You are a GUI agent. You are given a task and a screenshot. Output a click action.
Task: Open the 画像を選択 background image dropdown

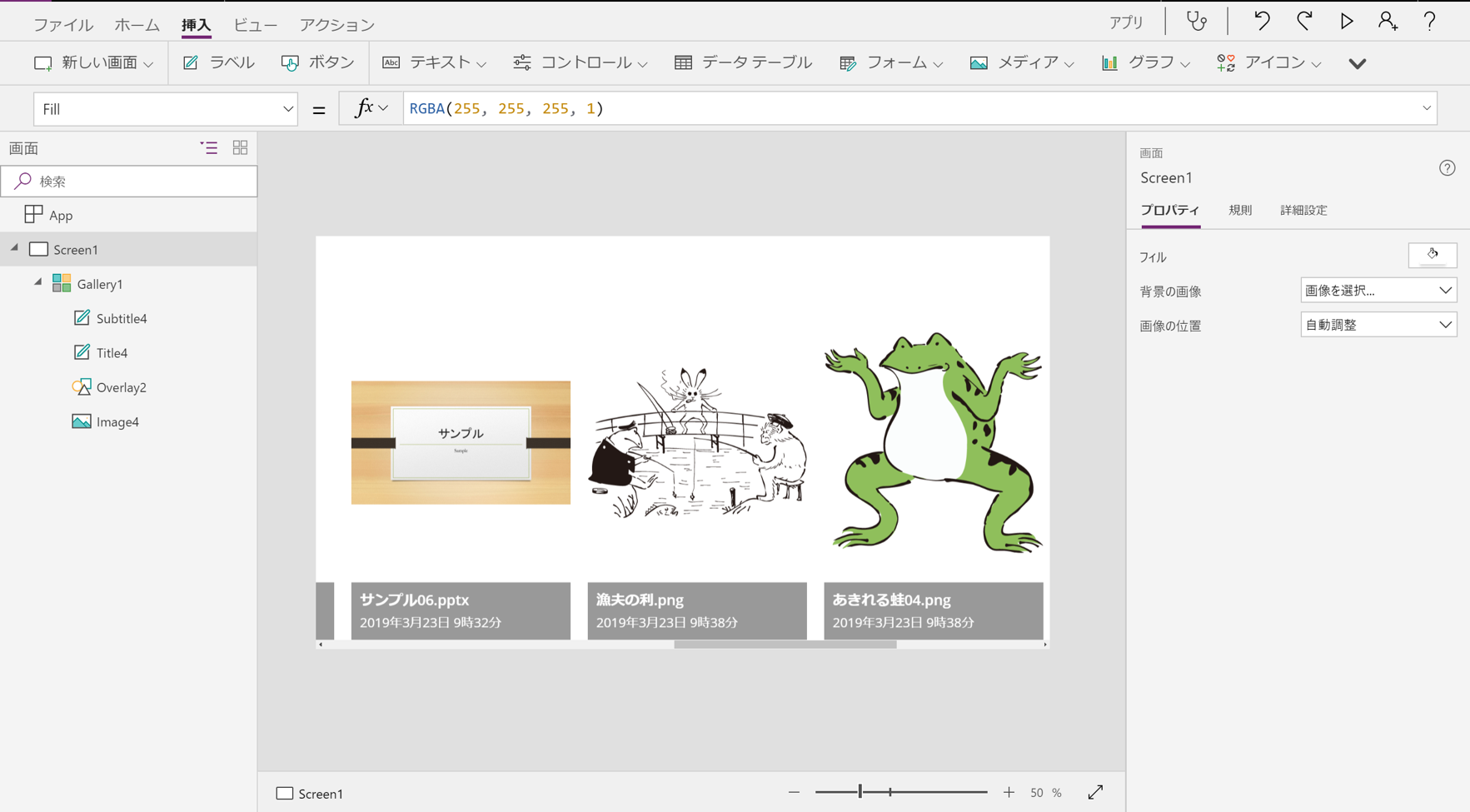tap(1378, 290)
